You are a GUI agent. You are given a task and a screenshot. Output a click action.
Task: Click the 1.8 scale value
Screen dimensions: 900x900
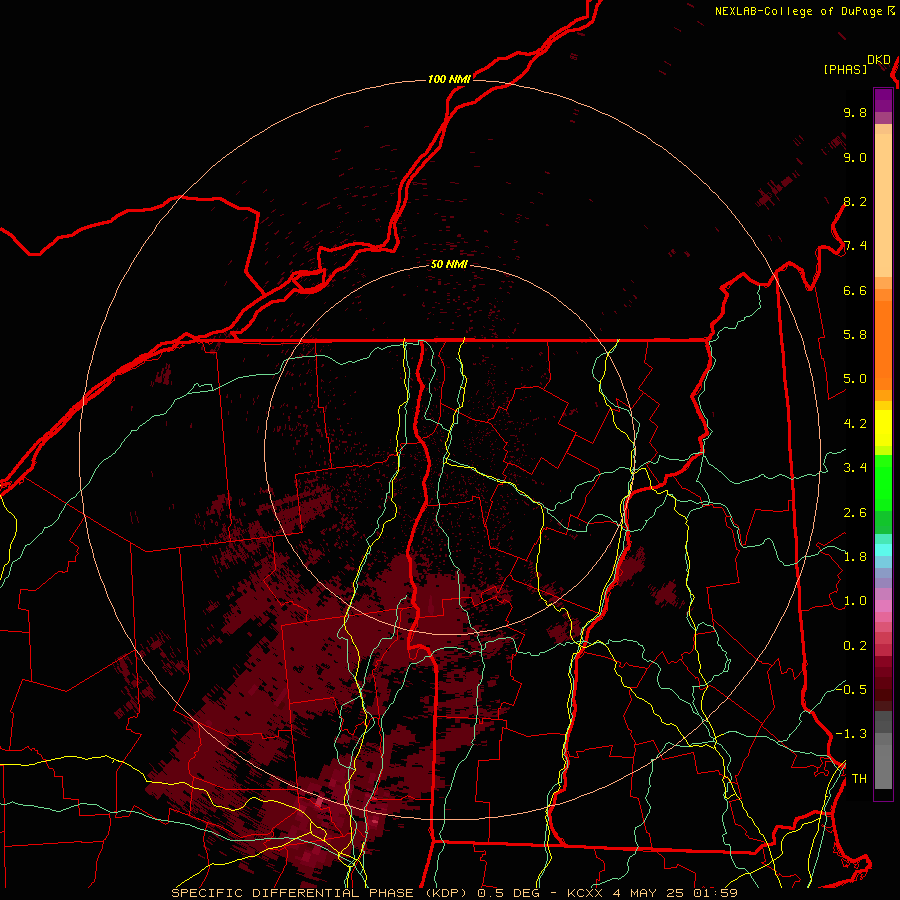[855, 557]
